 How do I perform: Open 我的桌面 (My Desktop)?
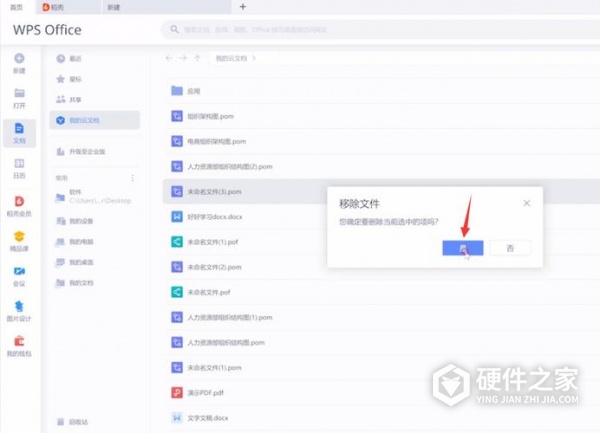pos(75,262)
